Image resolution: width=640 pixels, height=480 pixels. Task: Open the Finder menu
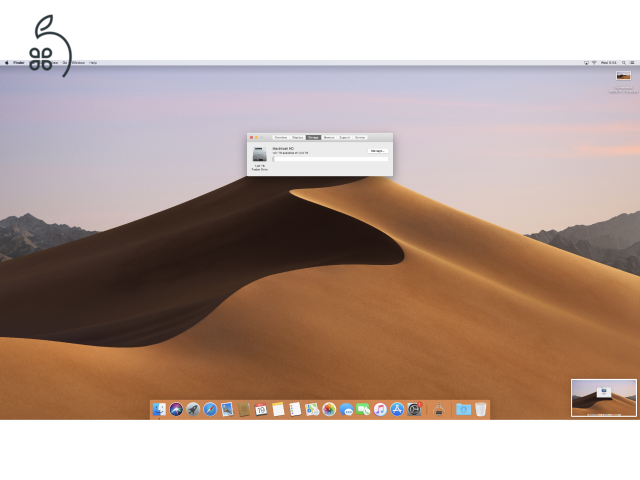tap(19, 62)
